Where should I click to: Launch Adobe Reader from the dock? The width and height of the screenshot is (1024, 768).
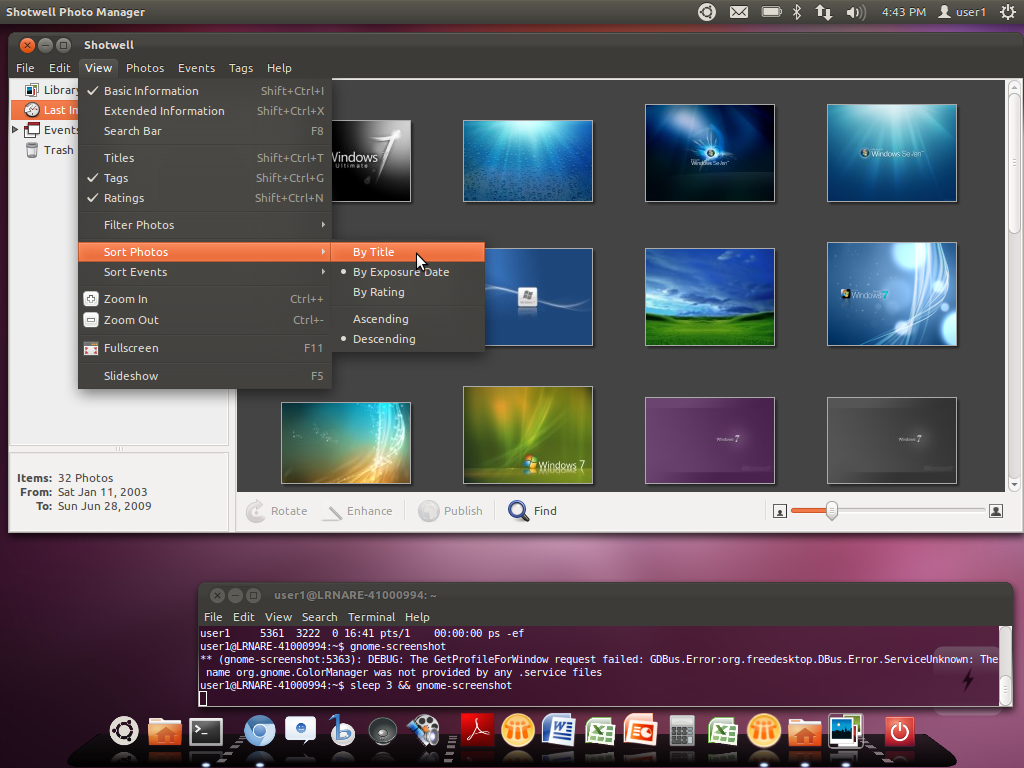[477, 730]
